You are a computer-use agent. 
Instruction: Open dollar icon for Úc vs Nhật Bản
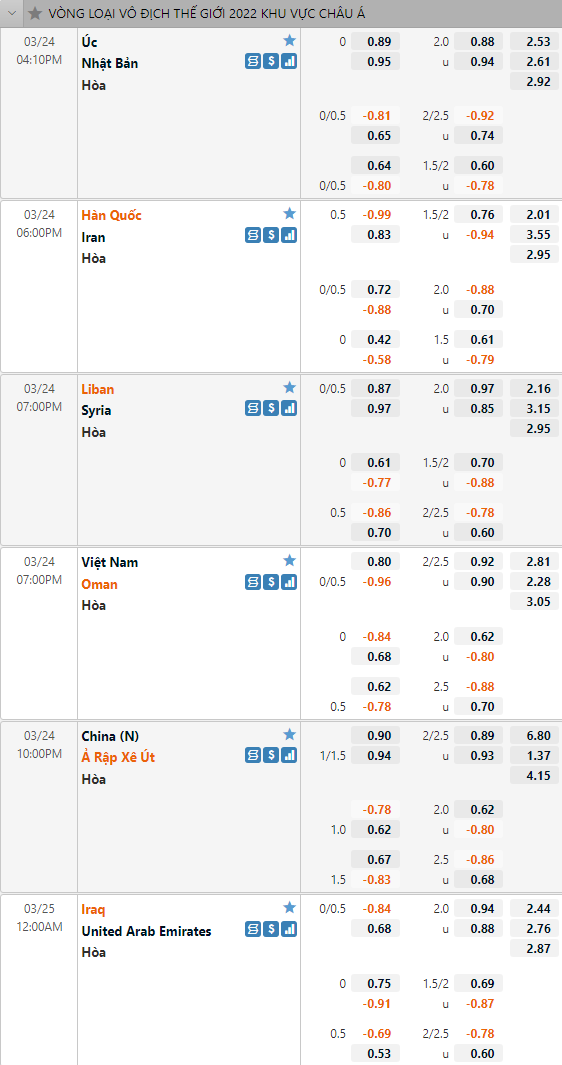click(271, 62)
